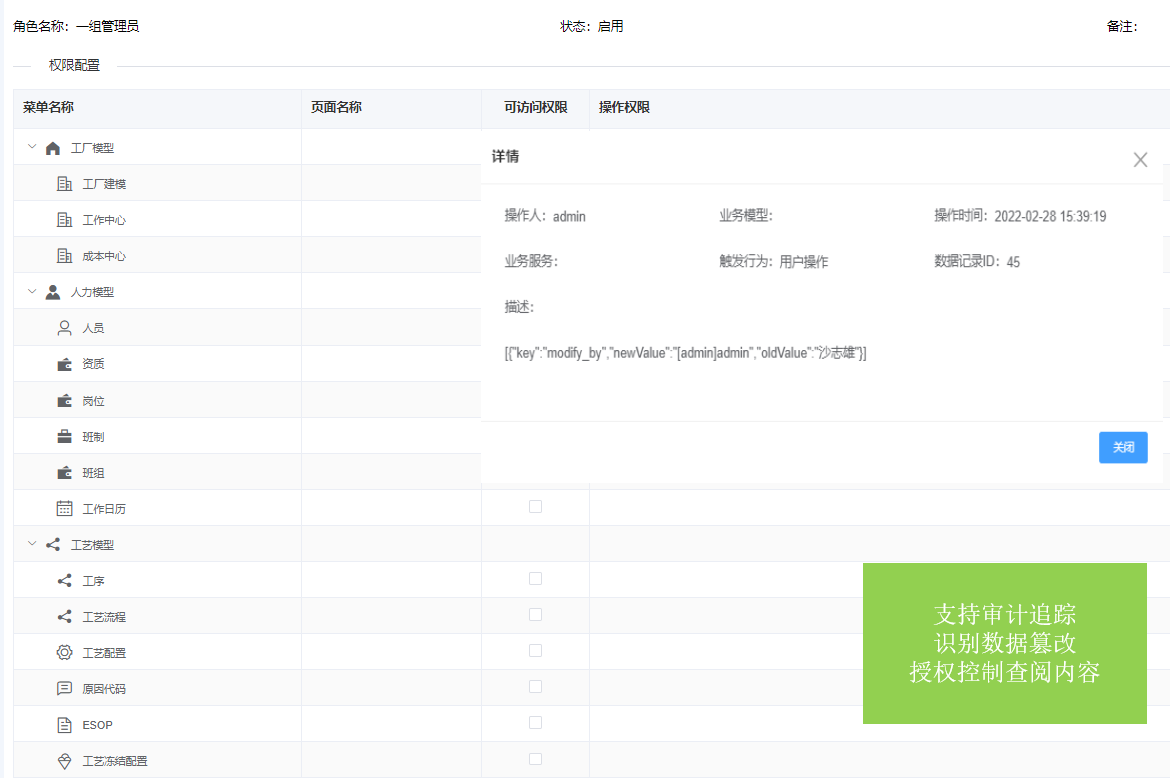The height and width of the screenshot is (778, 1170).
Task: Select the 岗位 menu row label
Action: [93, 401]
